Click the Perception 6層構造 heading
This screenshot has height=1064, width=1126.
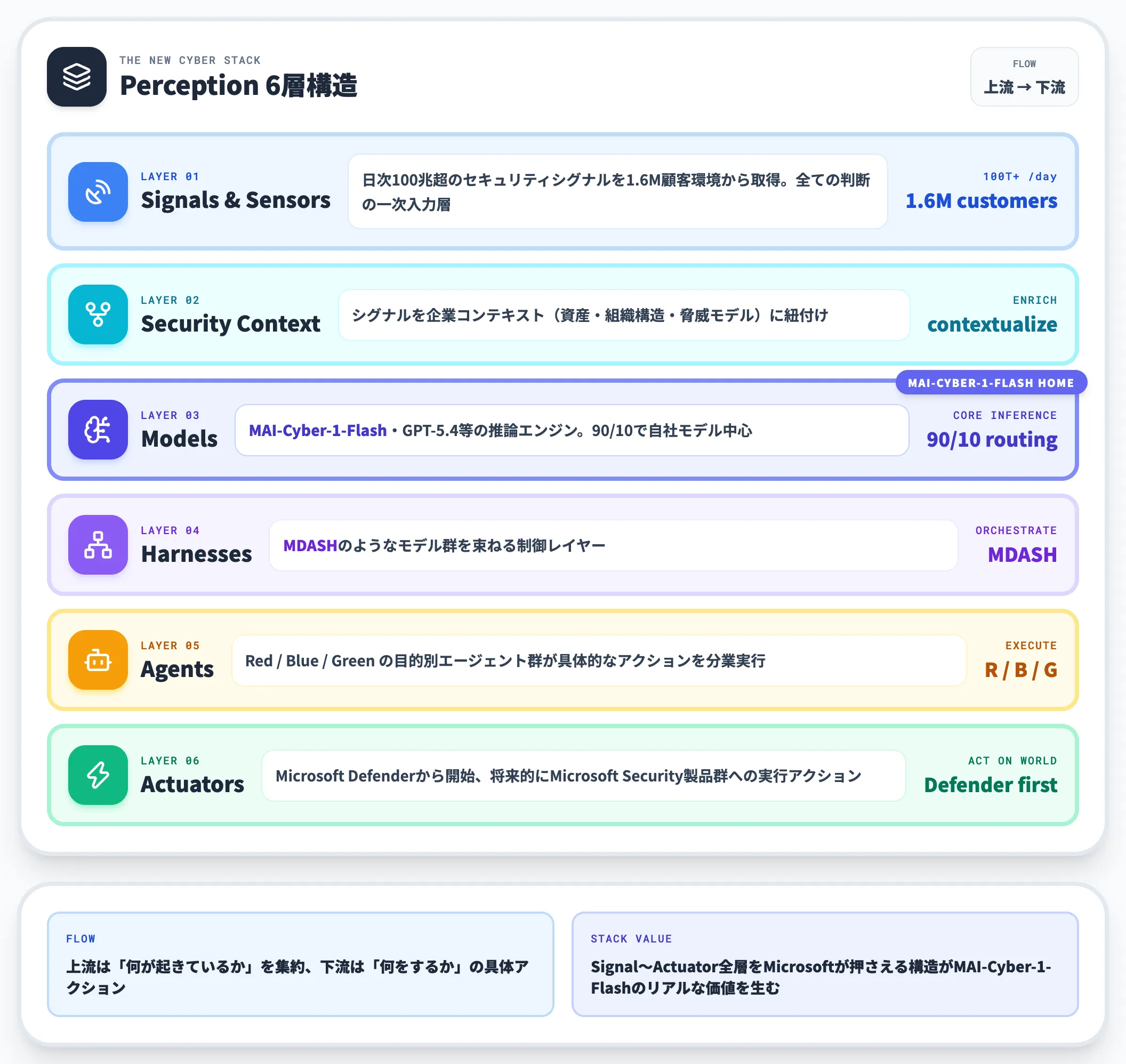pyautogui.click(x=238, y=86)
